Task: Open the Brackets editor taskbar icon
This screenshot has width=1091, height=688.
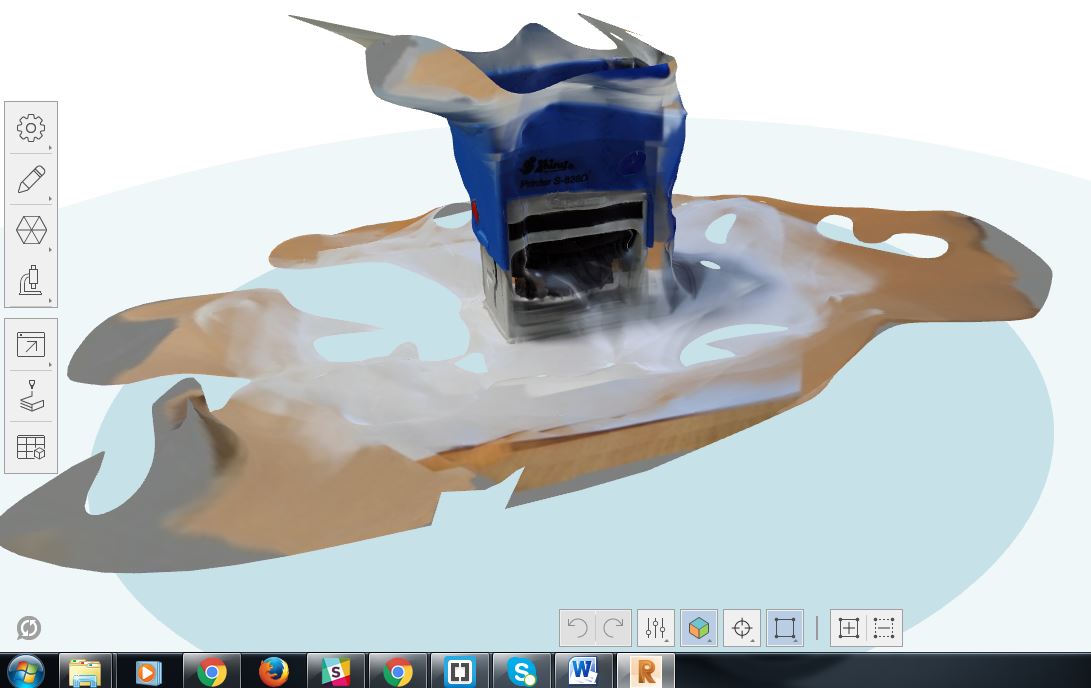Action: click(x=459, y=671)
